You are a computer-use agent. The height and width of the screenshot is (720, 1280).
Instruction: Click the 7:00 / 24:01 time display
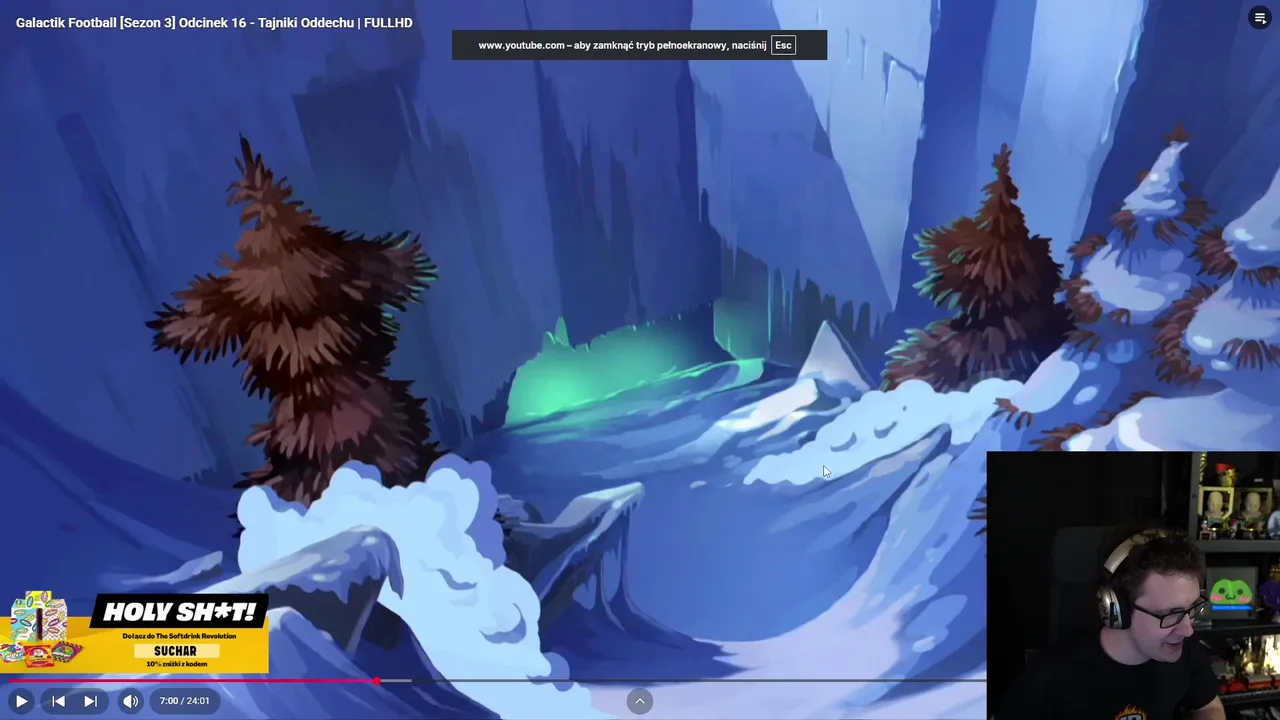point(184,701)
